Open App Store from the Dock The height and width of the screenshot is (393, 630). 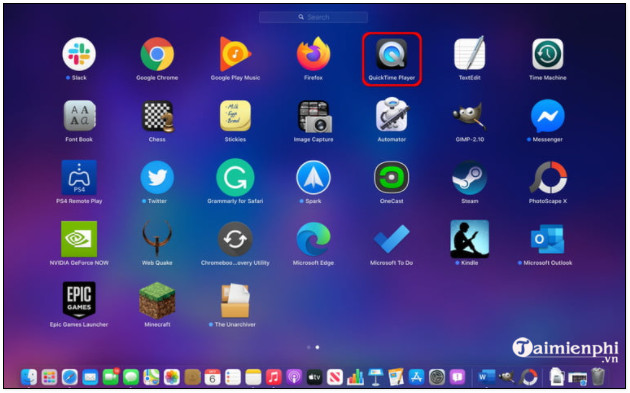417,377
